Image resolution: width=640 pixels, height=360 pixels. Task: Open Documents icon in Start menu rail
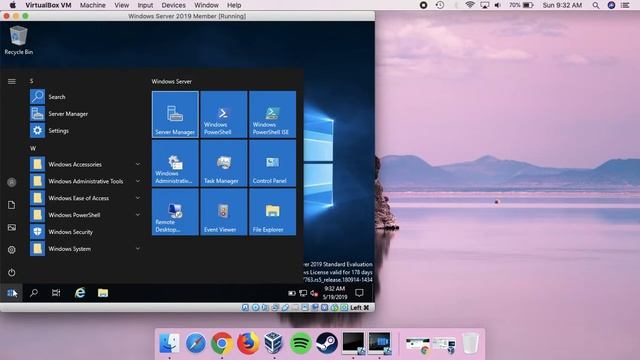tap(11, 205)
